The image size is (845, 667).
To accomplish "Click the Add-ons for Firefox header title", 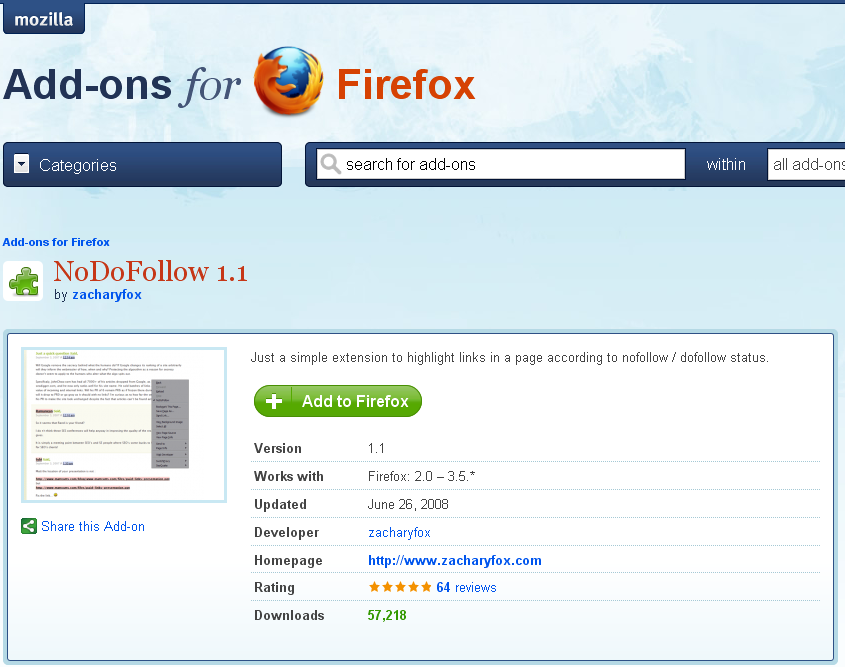I will [x=239, y=84].
